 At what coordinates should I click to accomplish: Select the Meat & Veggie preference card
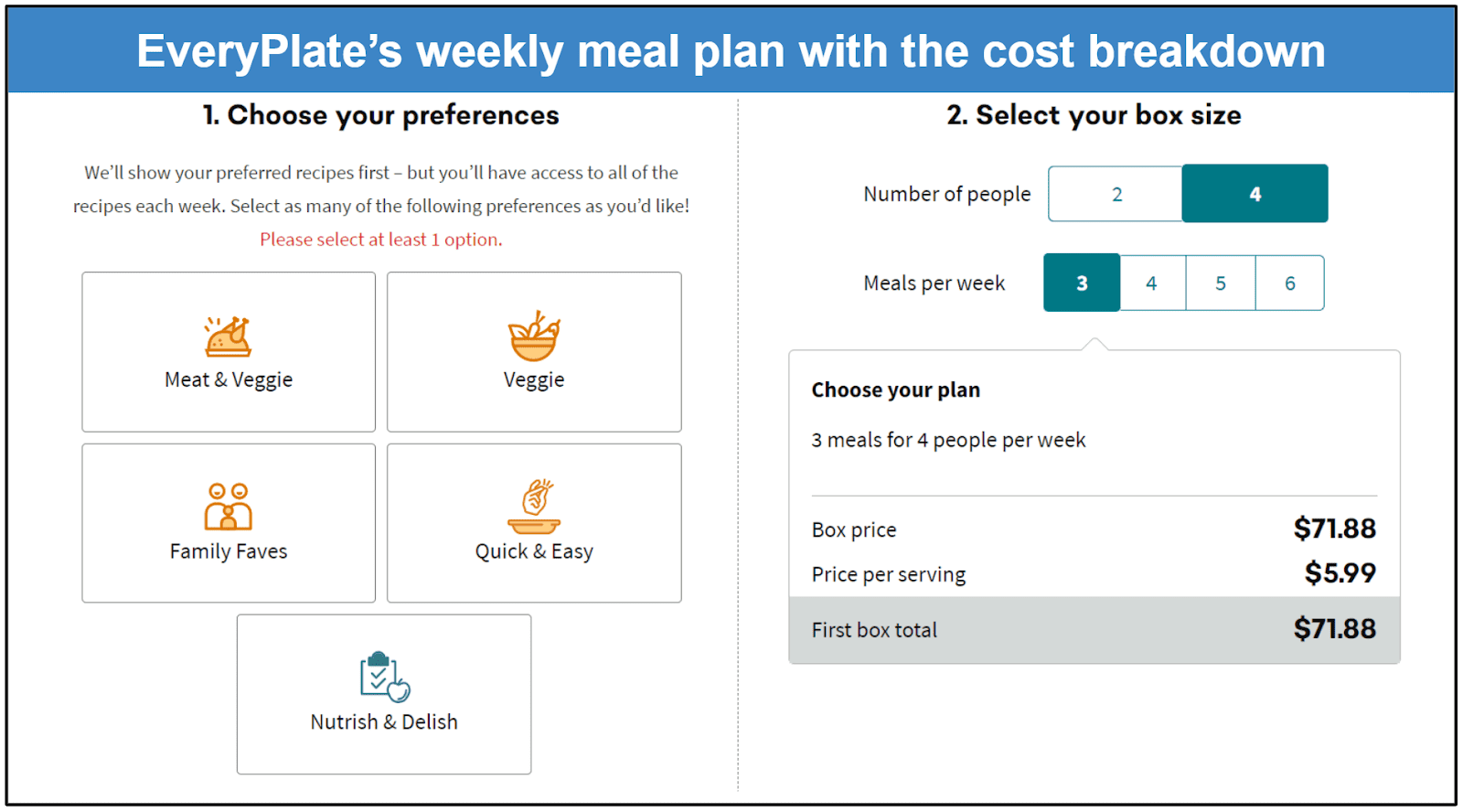pyautogui.click(x=229, y=352)
